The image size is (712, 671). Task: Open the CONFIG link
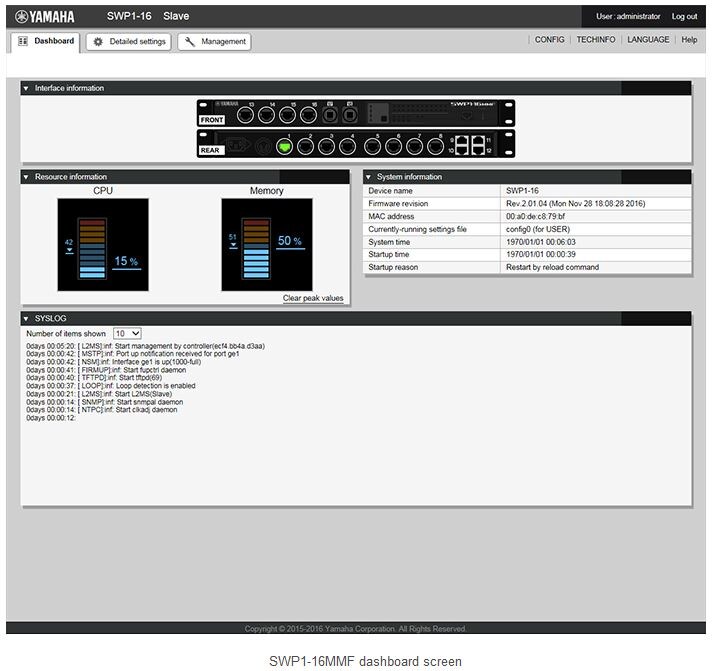pos(549,40)
